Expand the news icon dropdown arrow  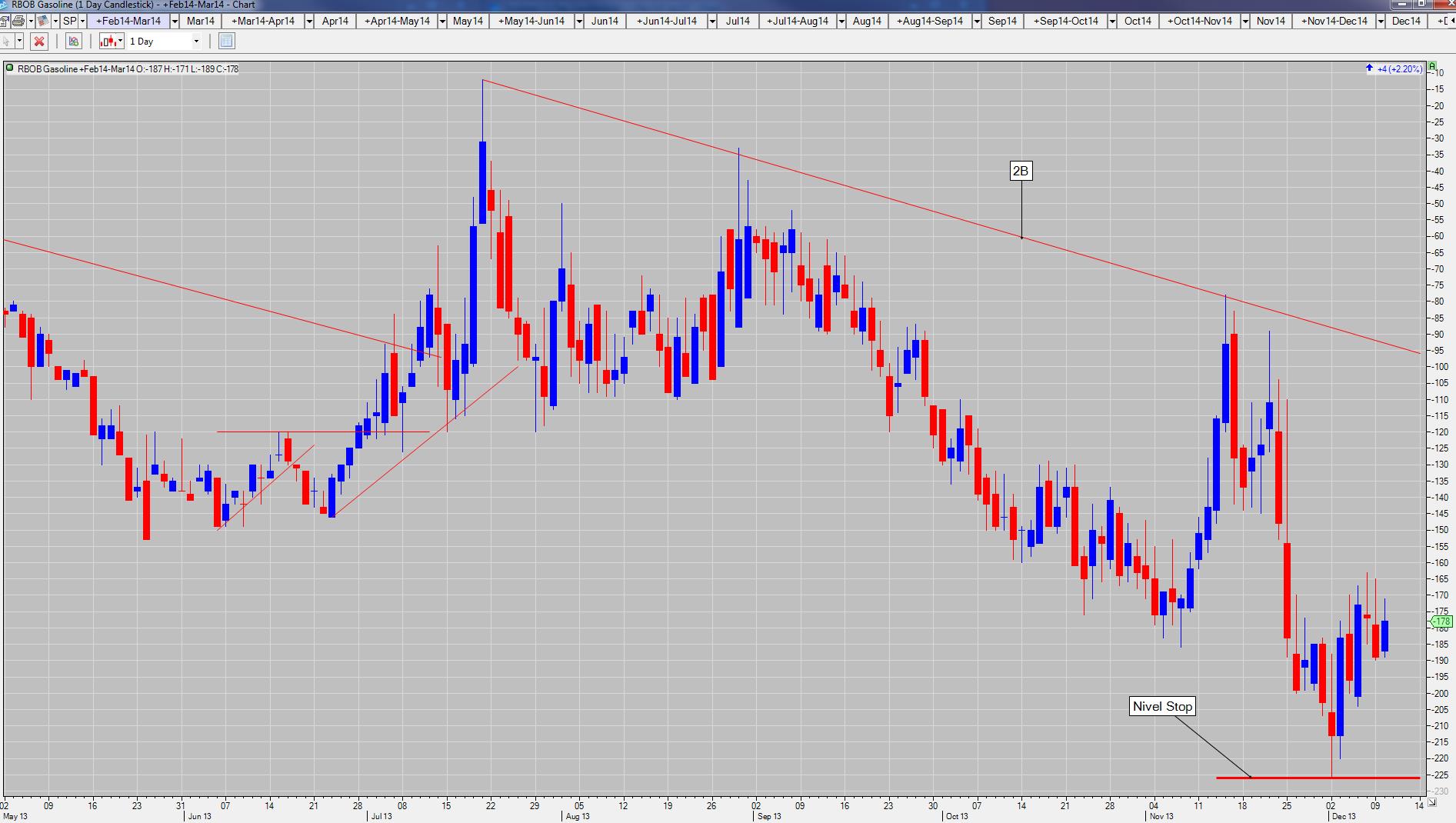[55, 21]
